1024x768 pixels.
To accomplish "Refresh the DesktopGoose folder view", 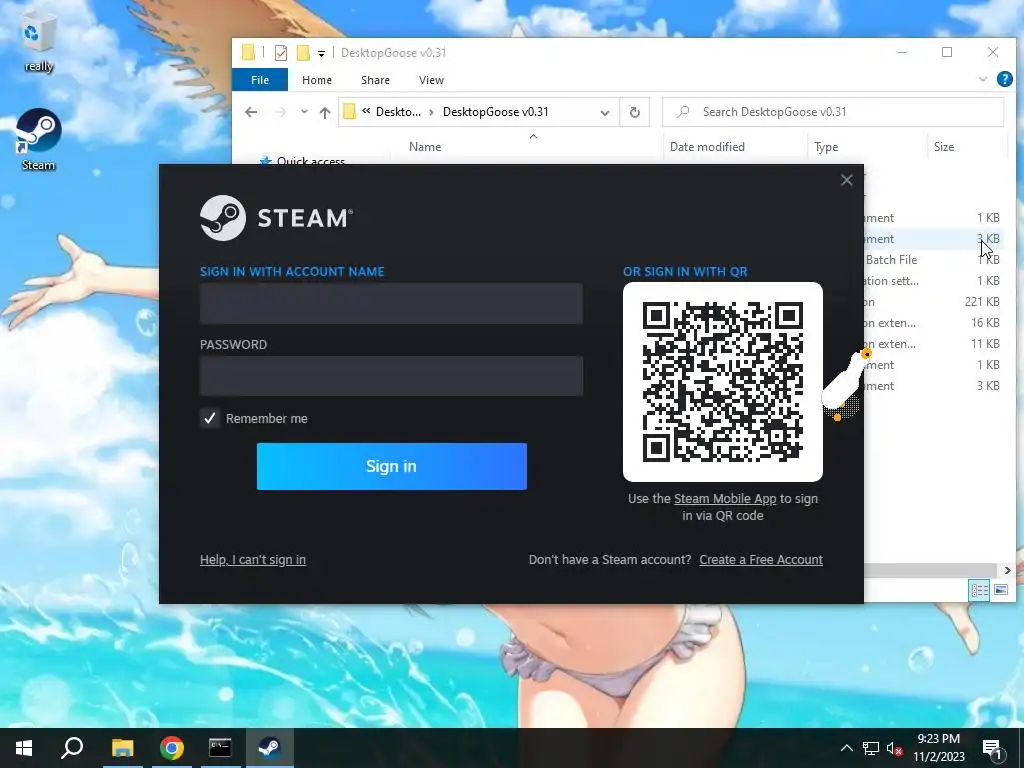I will pos(634,112).
